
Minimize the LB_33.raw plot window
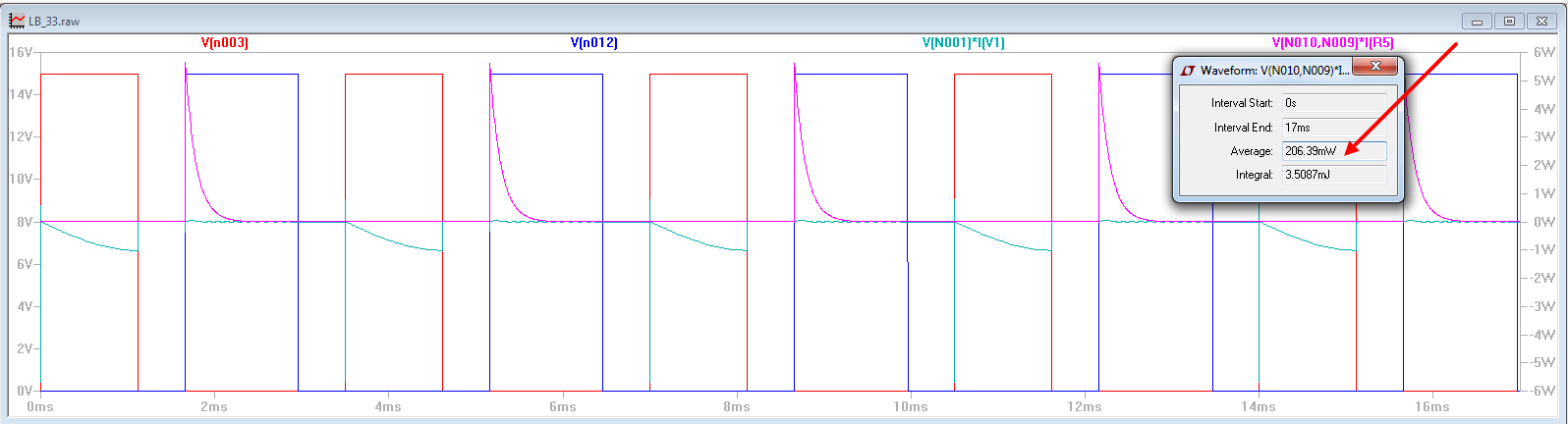tap(1477, 21)
